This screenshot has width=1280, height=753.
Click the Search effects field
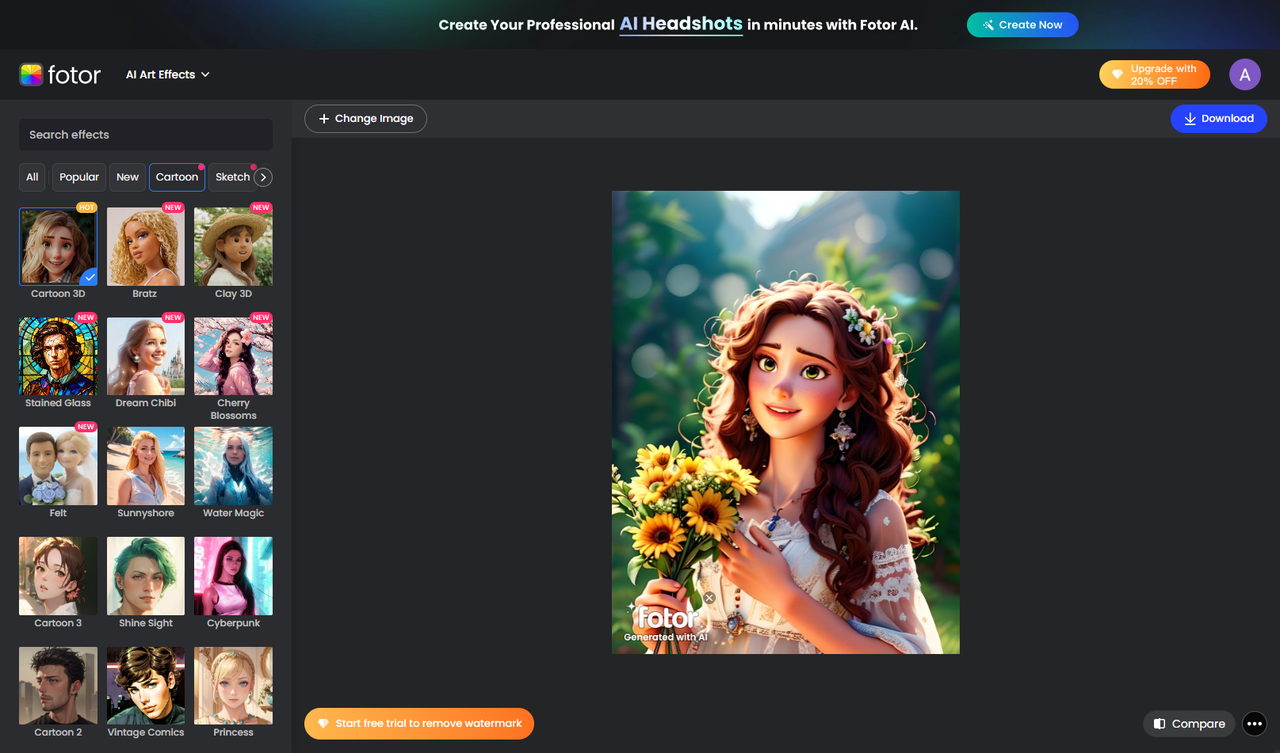point(146,135)
